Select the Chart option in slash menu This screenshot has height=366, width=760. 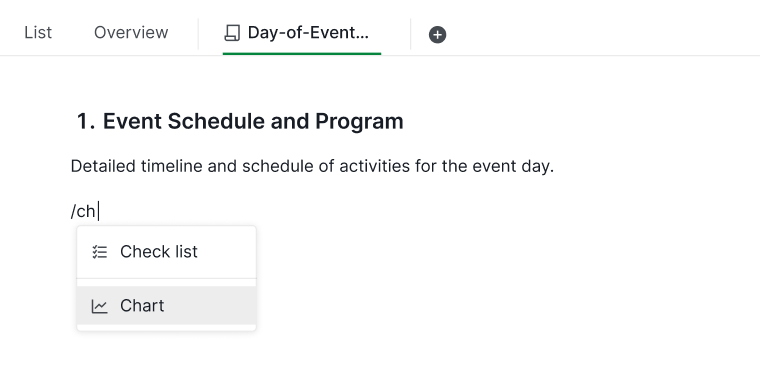[x=166, y=305]
